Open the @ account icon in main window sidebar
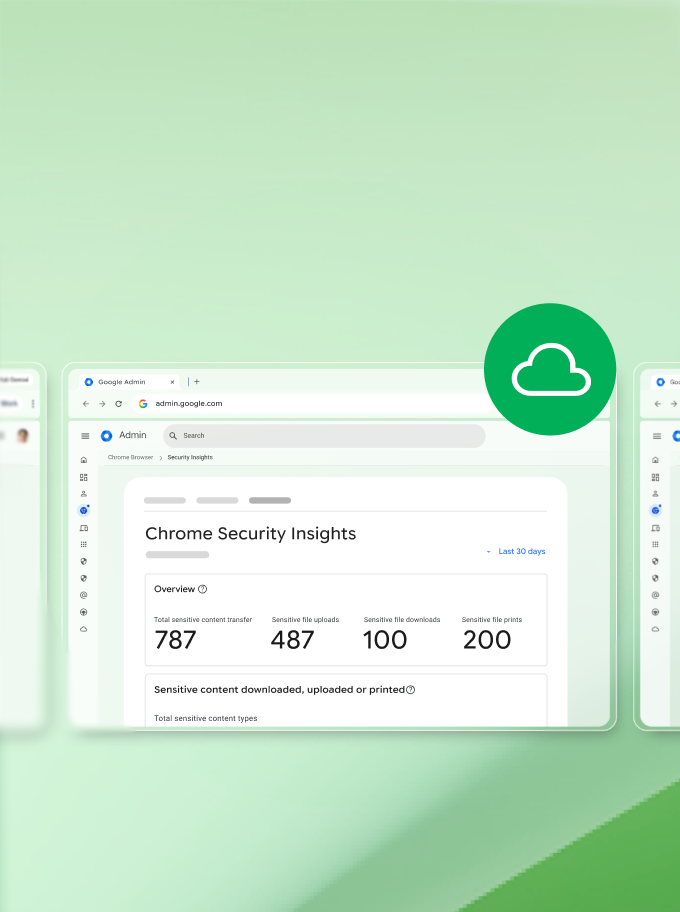The height and width of the screenshot is (912, 680). [x=84, y=595]
